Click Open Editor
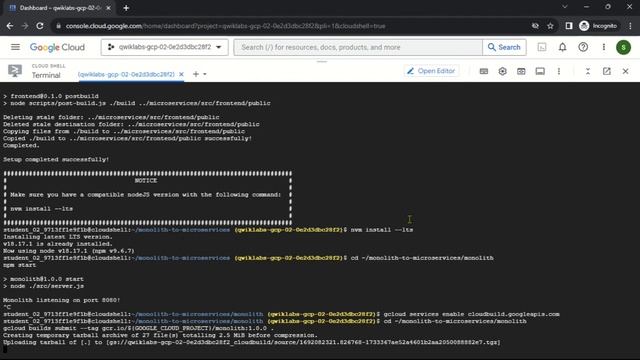This screenshot has width=640, height=360. point(431,71)
